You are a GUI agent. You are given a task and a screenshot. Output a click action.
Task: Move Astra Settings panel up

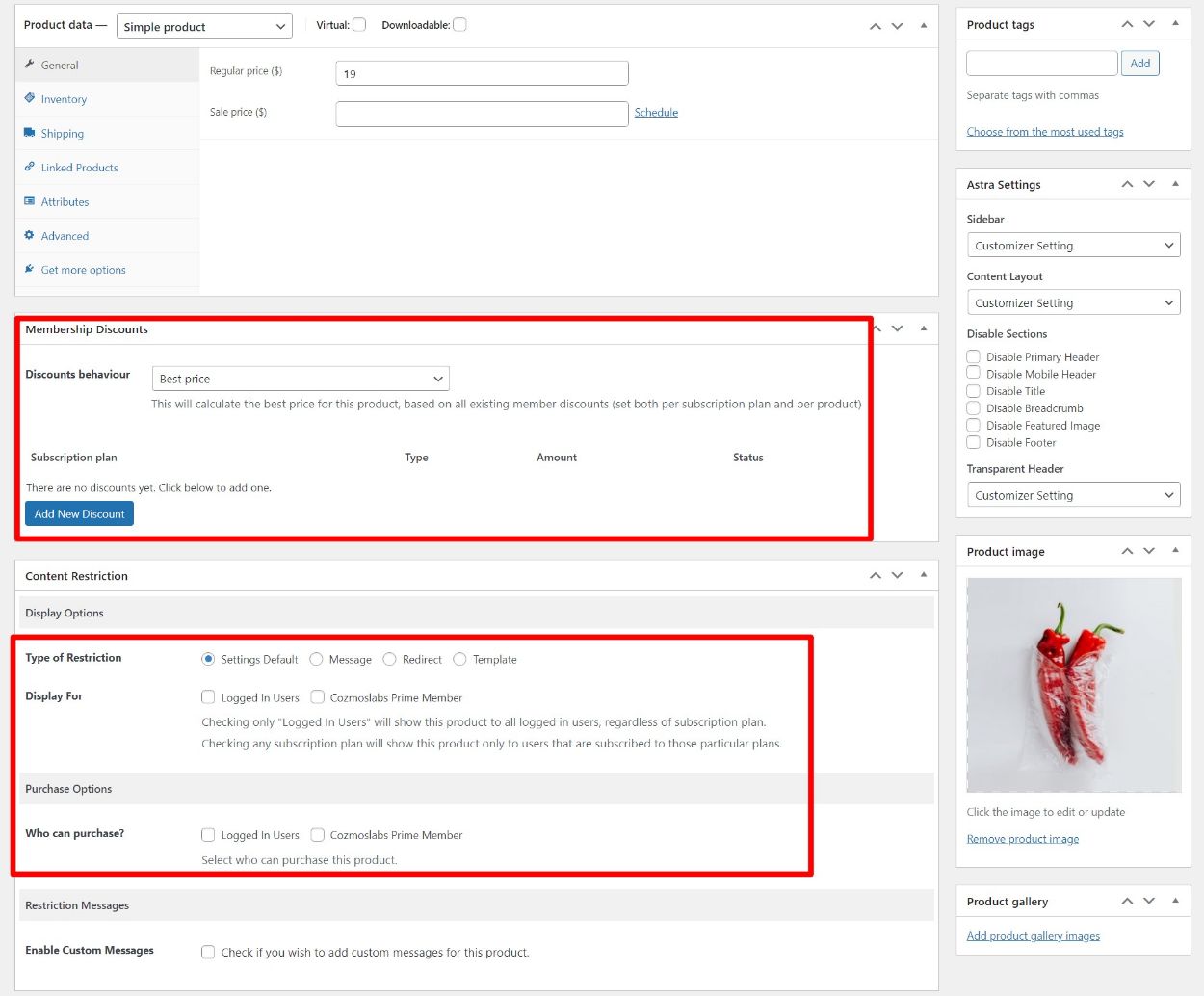pos(1127,184)
